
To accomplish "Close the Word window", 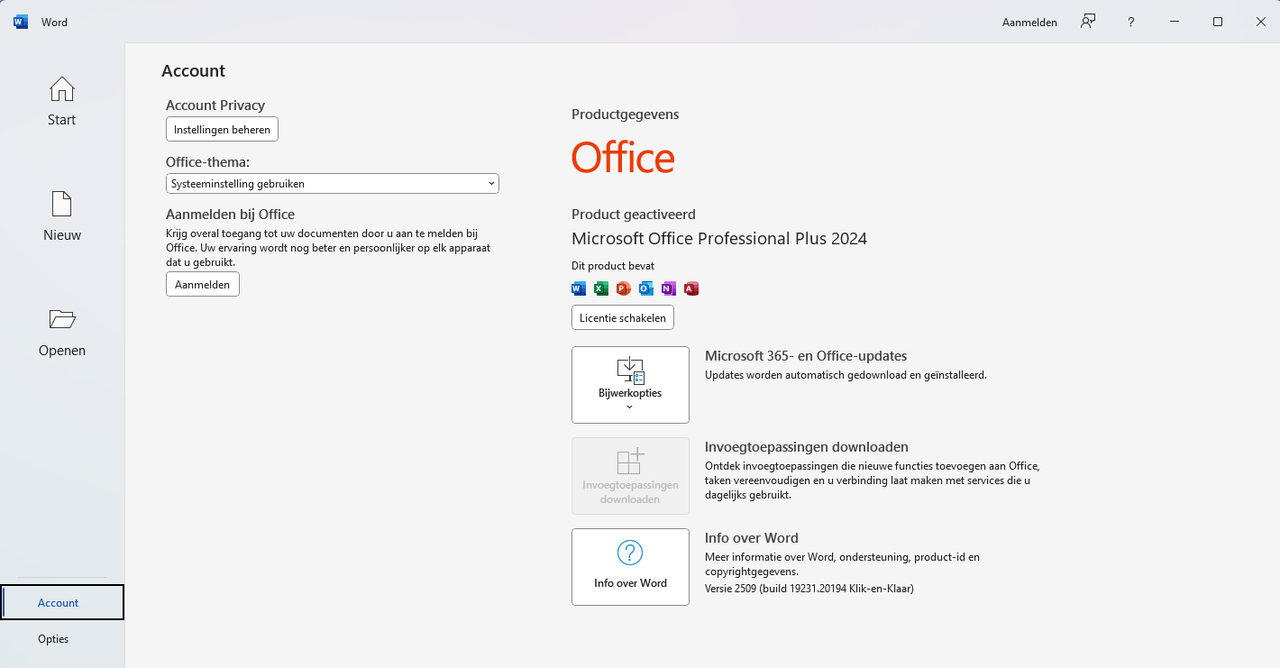I will (1260, 22).
